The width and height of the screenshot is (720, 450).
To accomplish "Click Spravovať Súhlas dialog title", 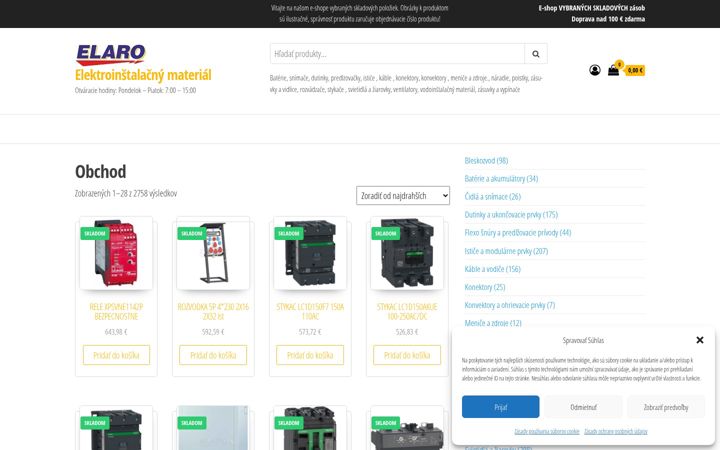I will [x=583, y=340].
